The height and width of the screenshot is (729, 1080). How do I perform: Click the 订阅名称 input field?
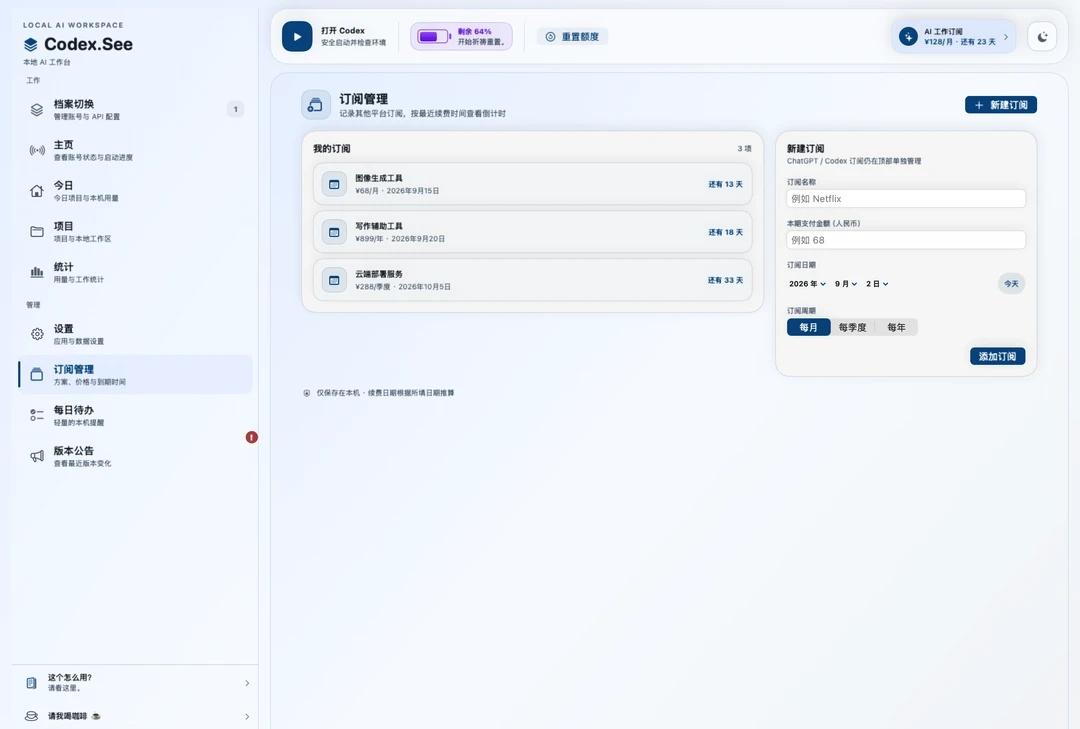906,198
